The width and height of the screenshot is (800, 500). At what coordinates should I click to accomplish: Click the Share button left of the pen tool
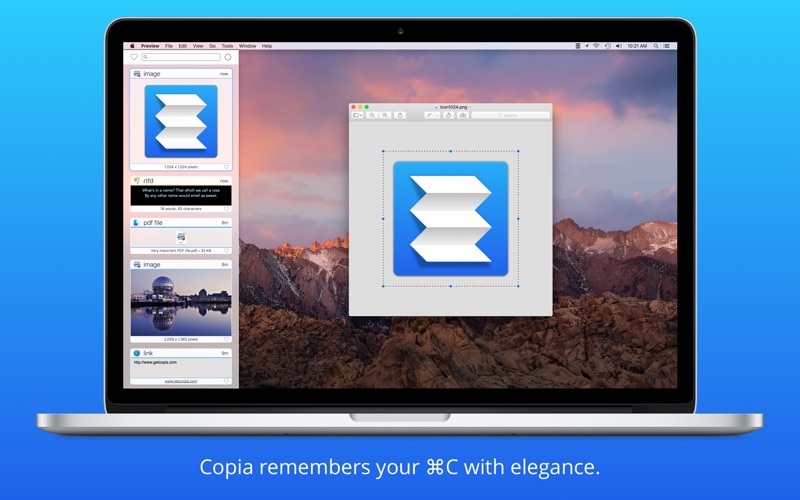400,115
